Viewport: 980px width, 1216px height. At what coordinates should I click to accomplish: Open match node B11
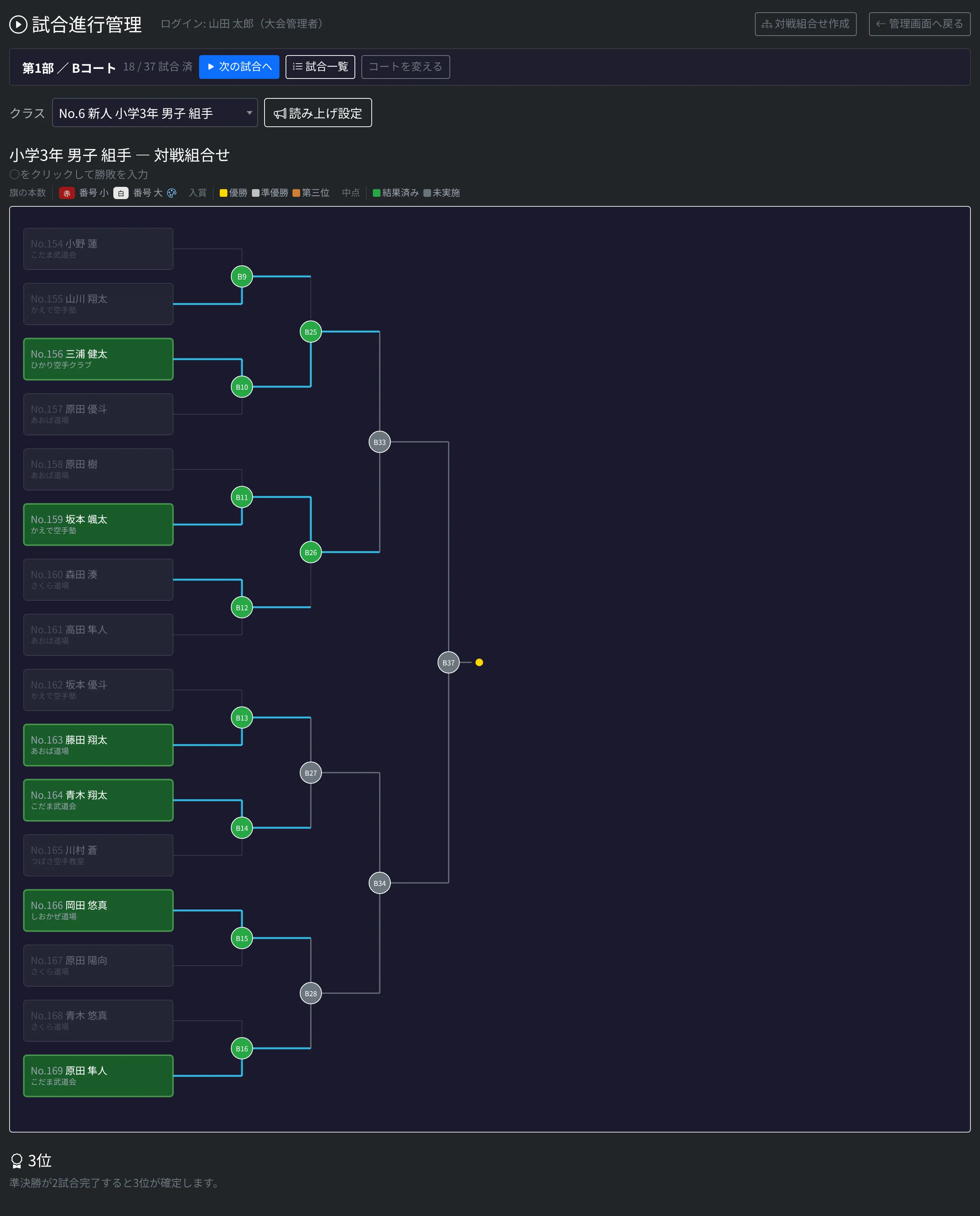[242, 497]
